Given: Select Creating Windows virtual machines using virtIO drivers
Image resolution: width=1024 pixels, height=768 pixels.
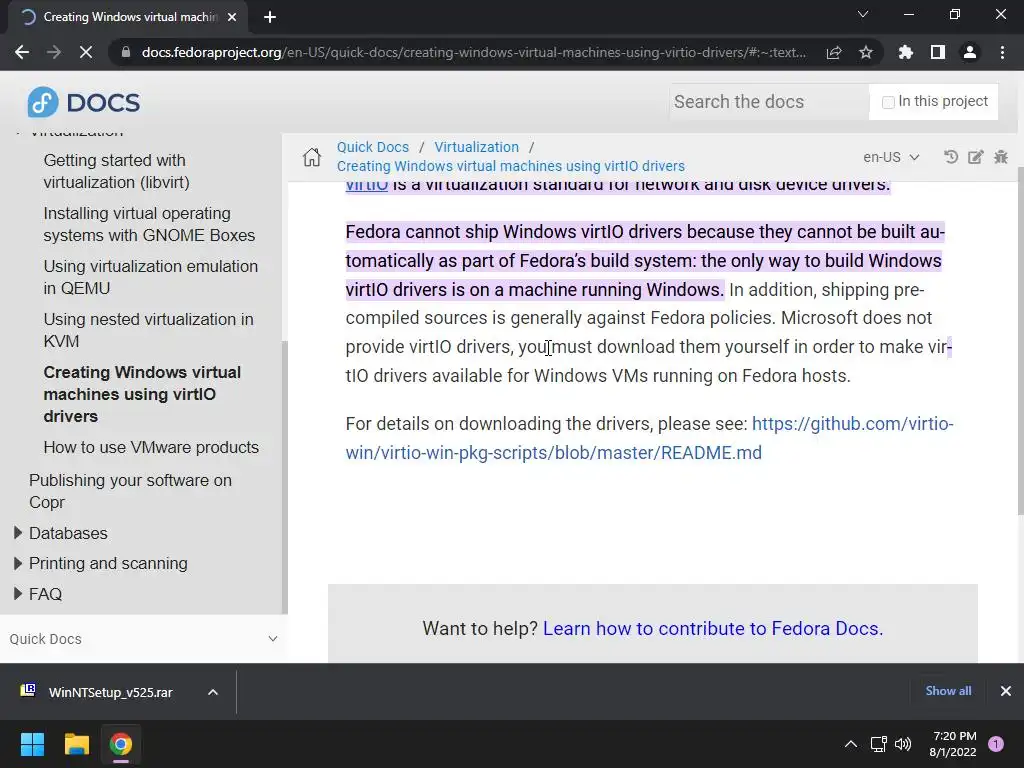Looking at the screenshot, I should click(142, 394).
